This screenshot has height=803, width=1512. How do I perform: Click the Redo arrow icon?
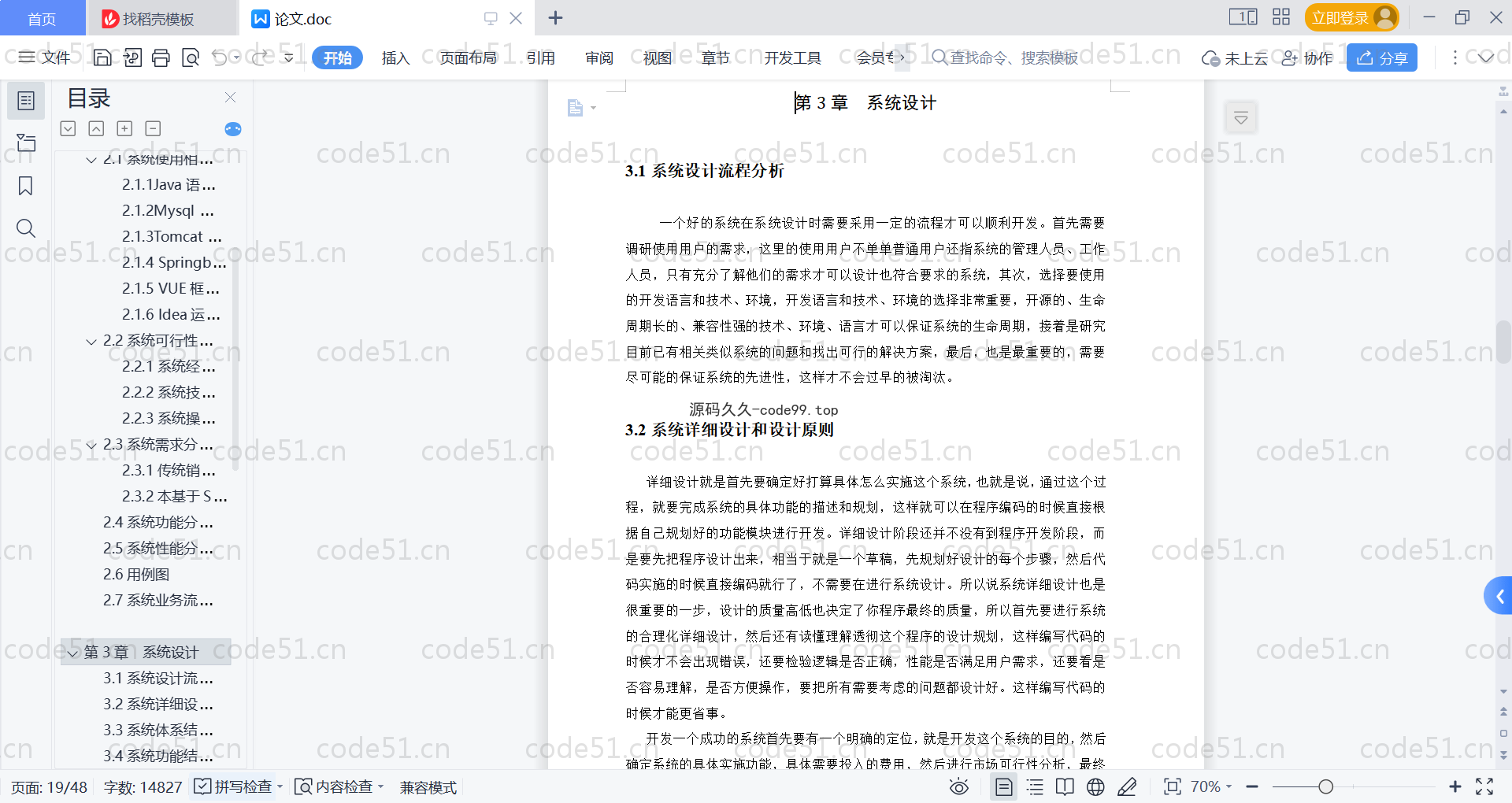[x=260, y=57]
